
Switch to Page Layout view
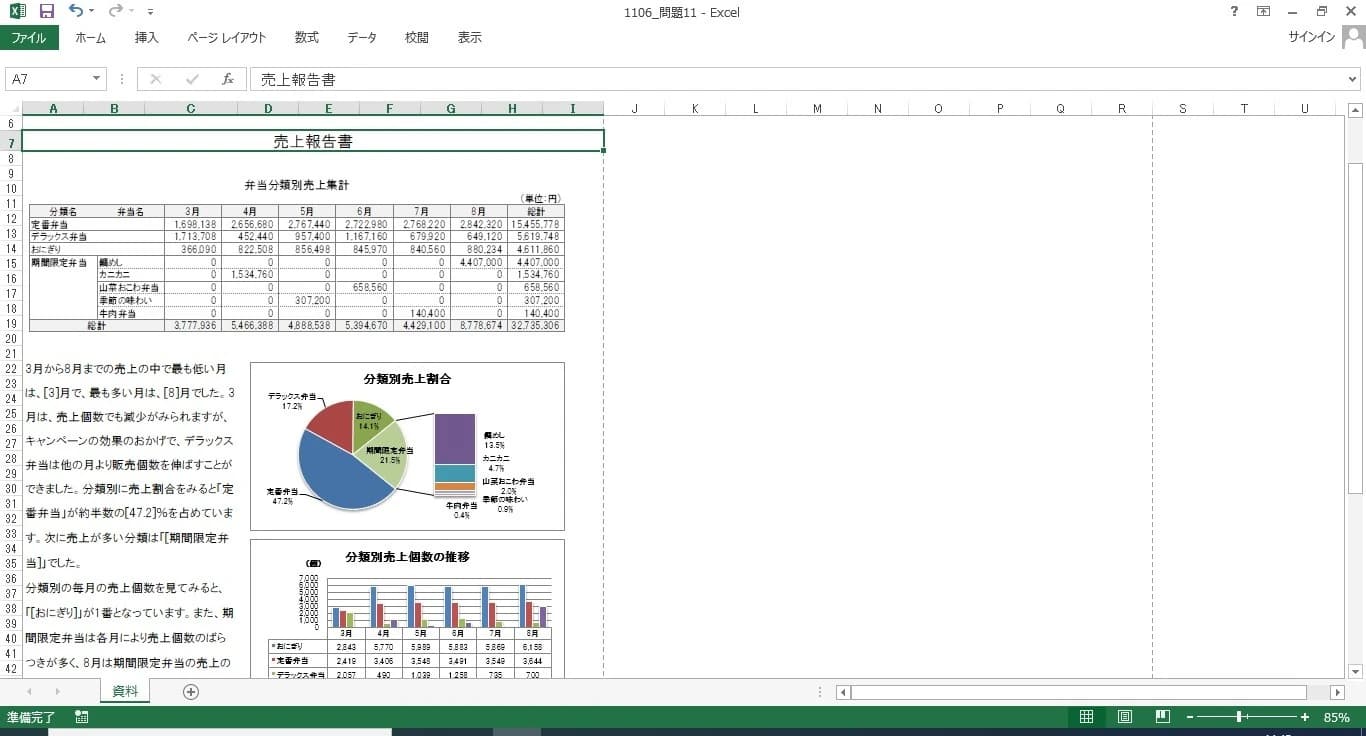(x=1124, y=717)
